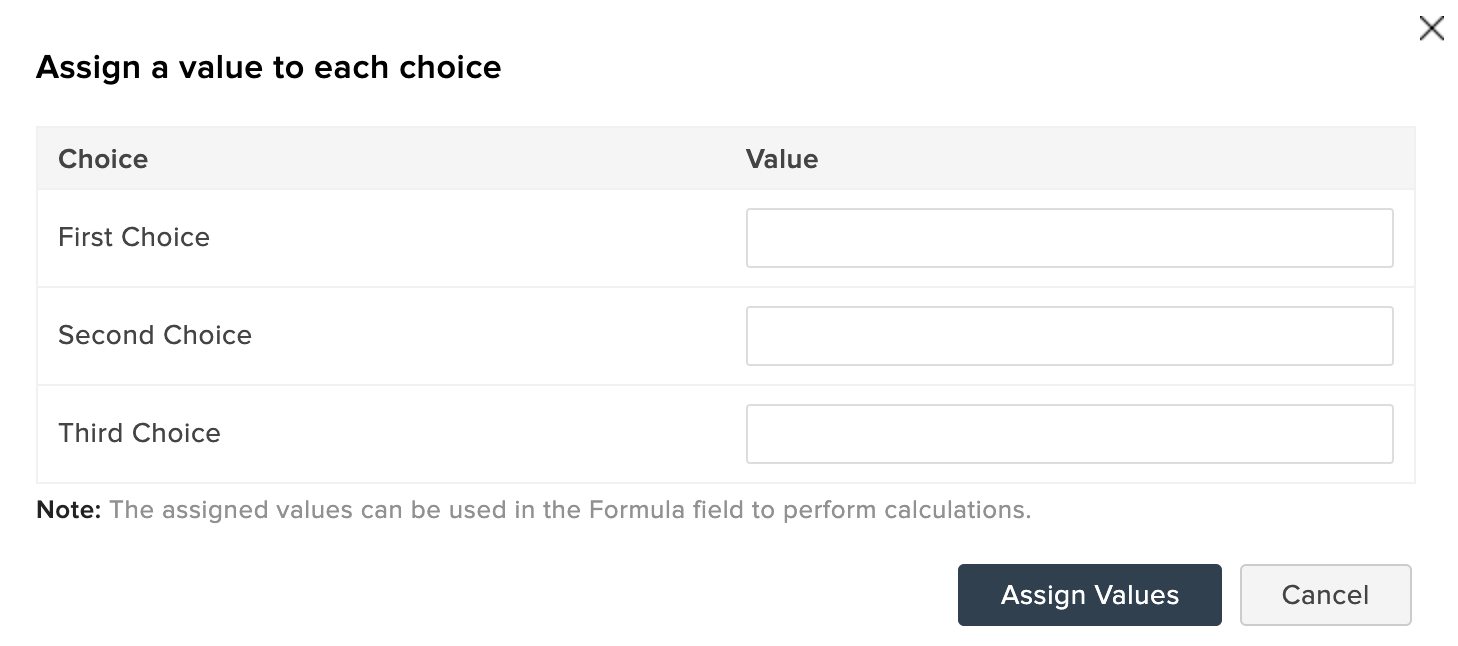Click the First Choice label
This screenshot has height=646, width=1458.
coord(134,237)
